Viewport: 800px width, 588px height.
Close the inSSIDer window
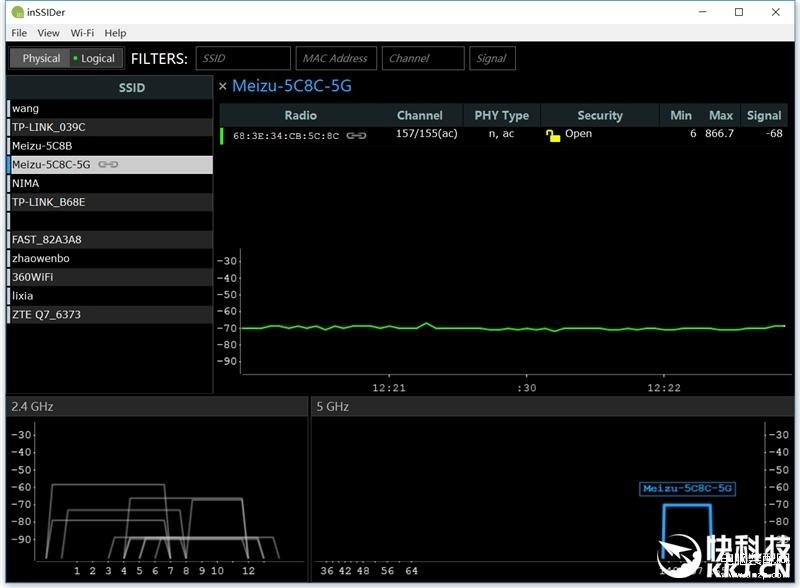[776, 12]
